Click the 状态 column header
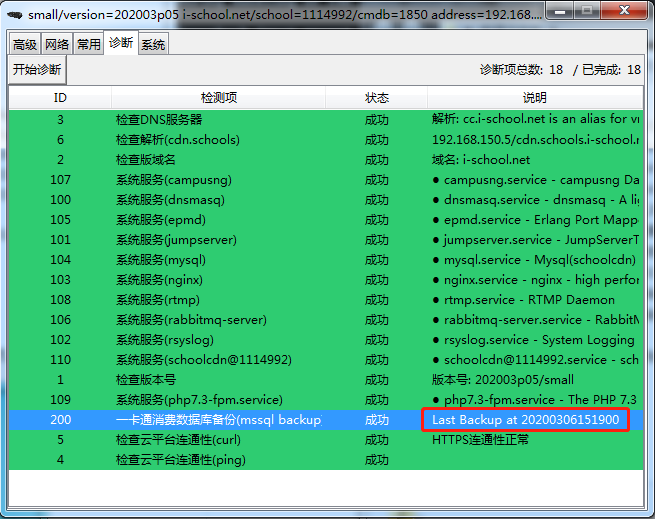Image resolution: width=655 pixels, height=519 pixels. [x=377, y=98]
